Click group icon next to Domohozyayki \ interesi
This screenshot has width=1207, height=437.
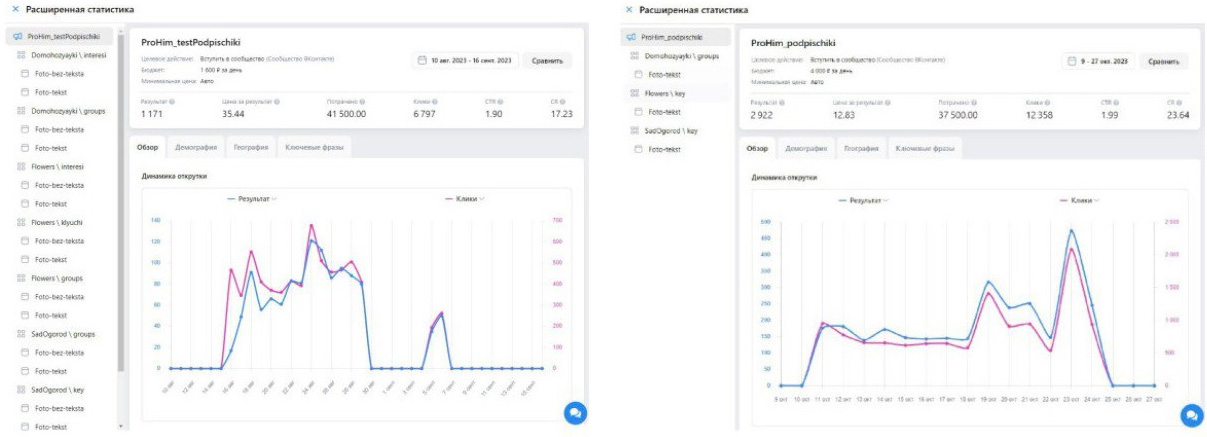(22, 56)
